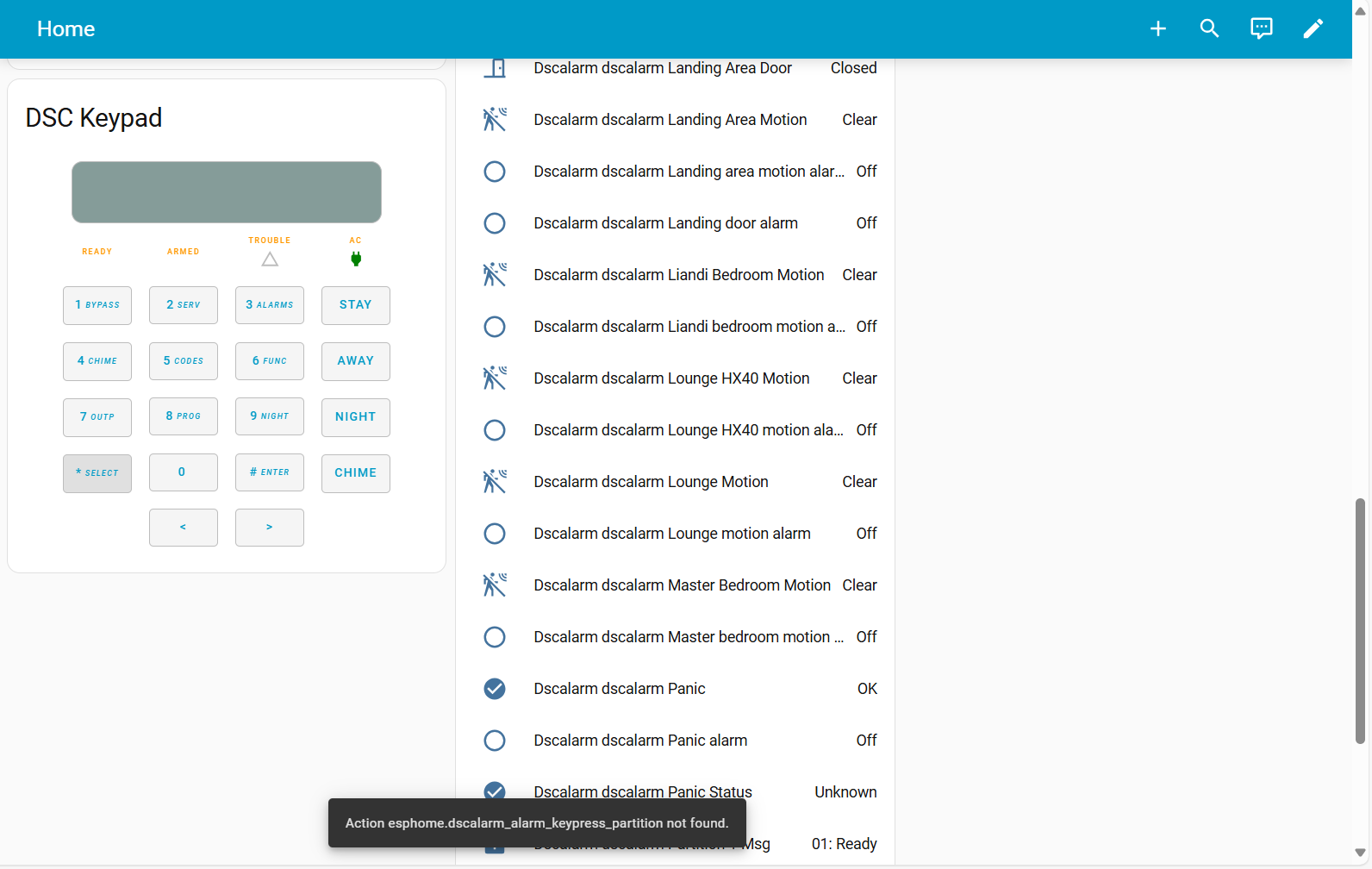Click the 'Action ... not found' toast message
This screenshot has width=1372, height=869.
click(537, 823)
